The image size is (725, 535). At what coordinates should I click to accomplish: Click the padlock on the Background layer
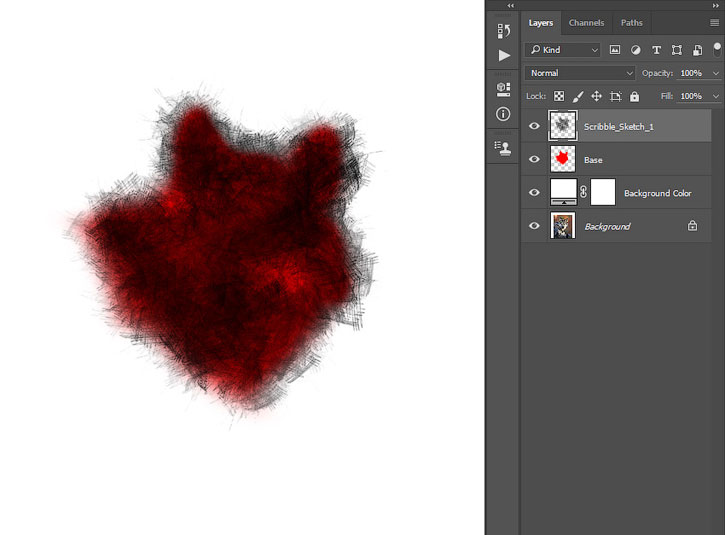pos(692,226)
